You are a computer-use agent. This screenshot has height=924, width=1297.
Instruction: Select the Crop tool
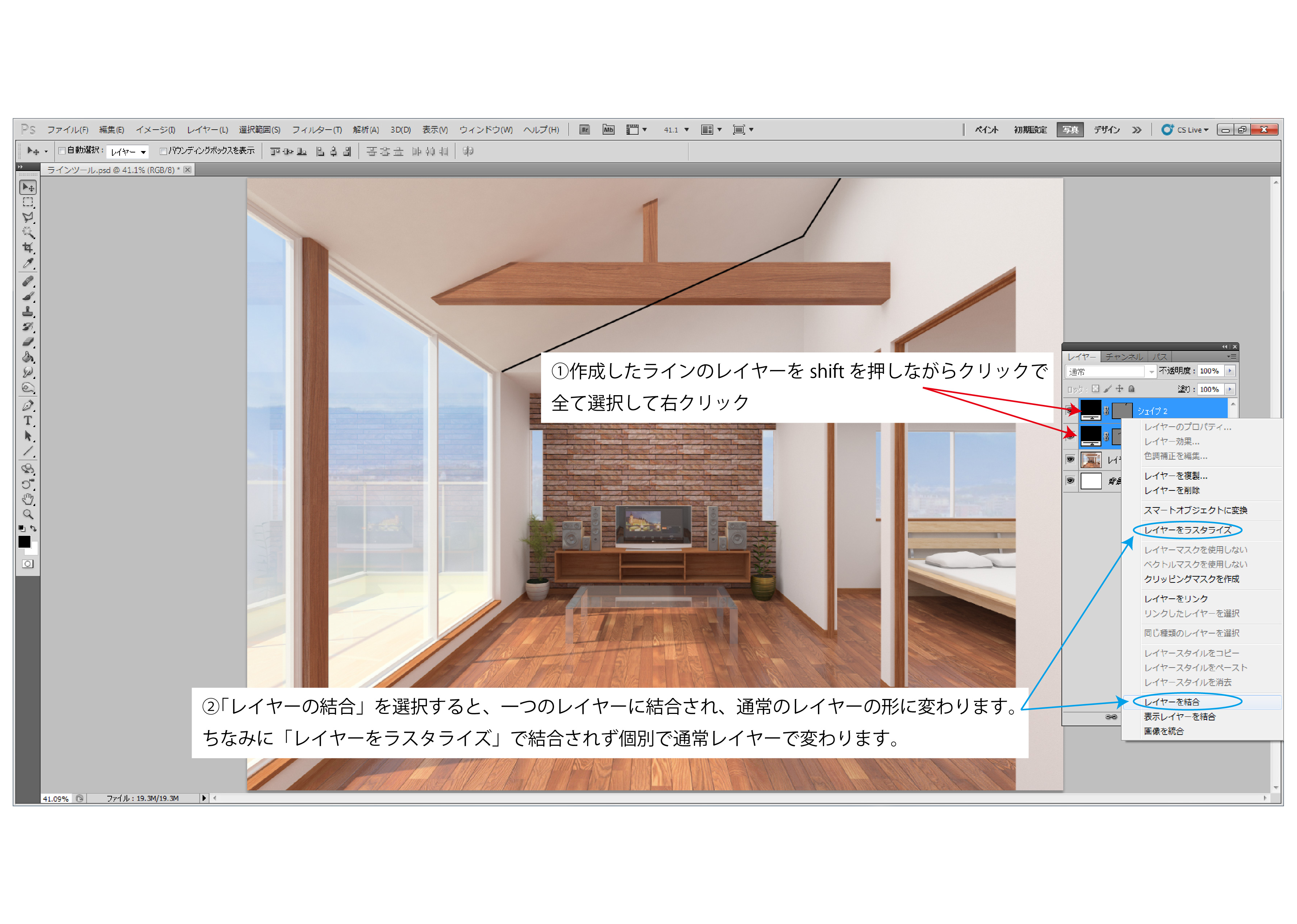[27, 248]
